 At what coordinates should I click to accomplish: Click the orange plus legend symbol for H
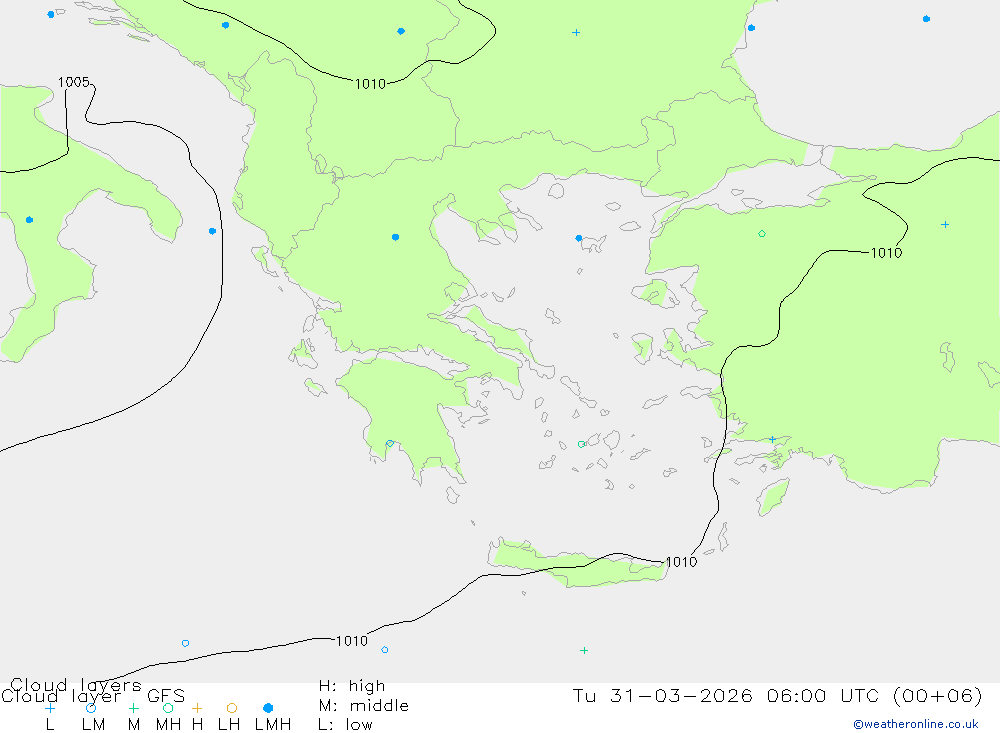(x=197, y=708)
